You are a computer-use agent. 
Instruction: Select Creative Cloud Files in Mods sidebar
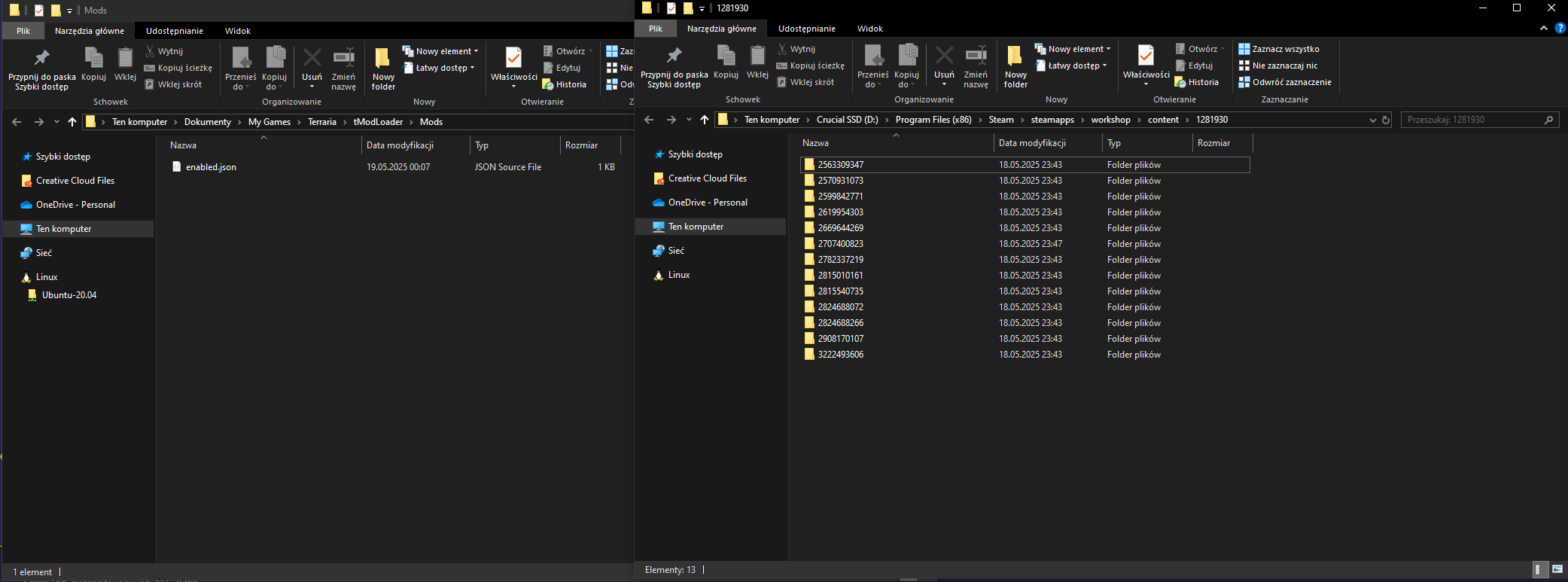coord(75,181)
